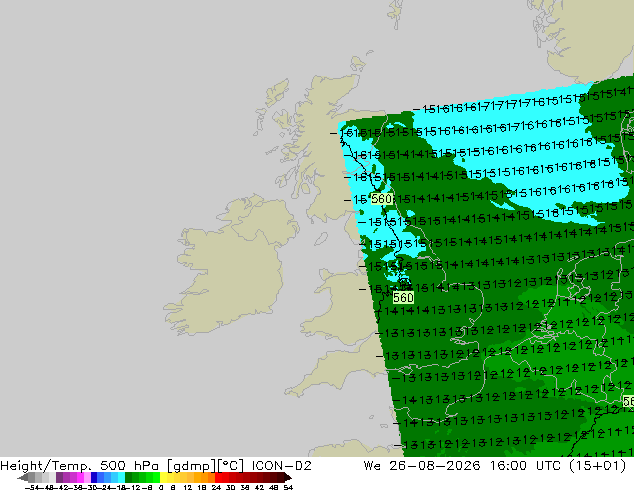The height and width of the screenshot is (490, 634).
Task: Click the date 'We 26-08-2026'
Action: [x=422, y=466]
